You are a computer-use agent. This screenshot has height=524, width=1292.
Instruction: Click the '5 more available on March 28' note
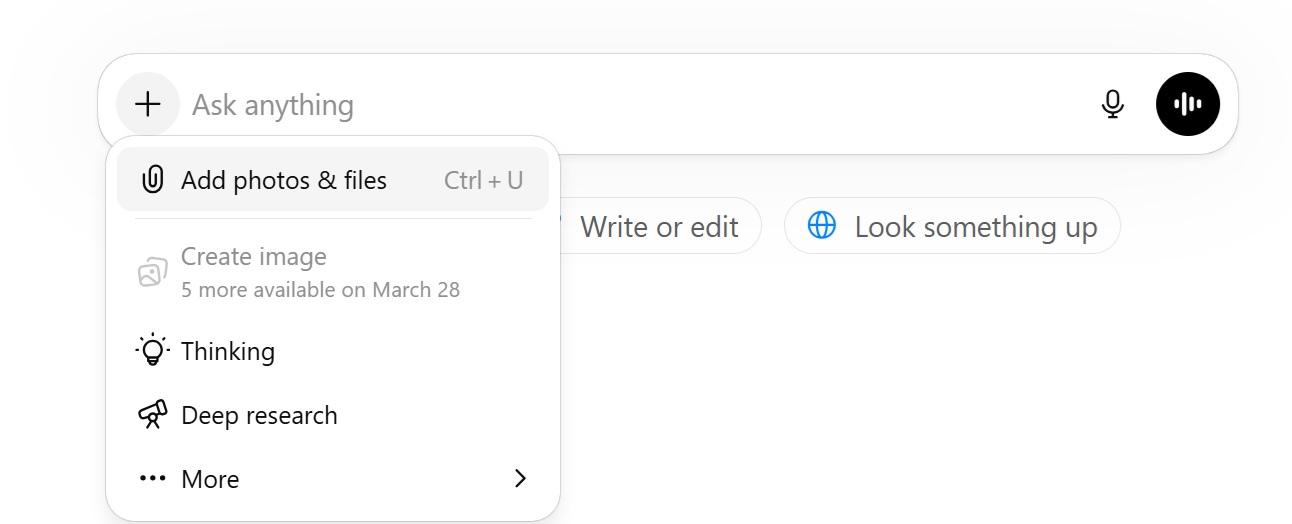(320, 290)
